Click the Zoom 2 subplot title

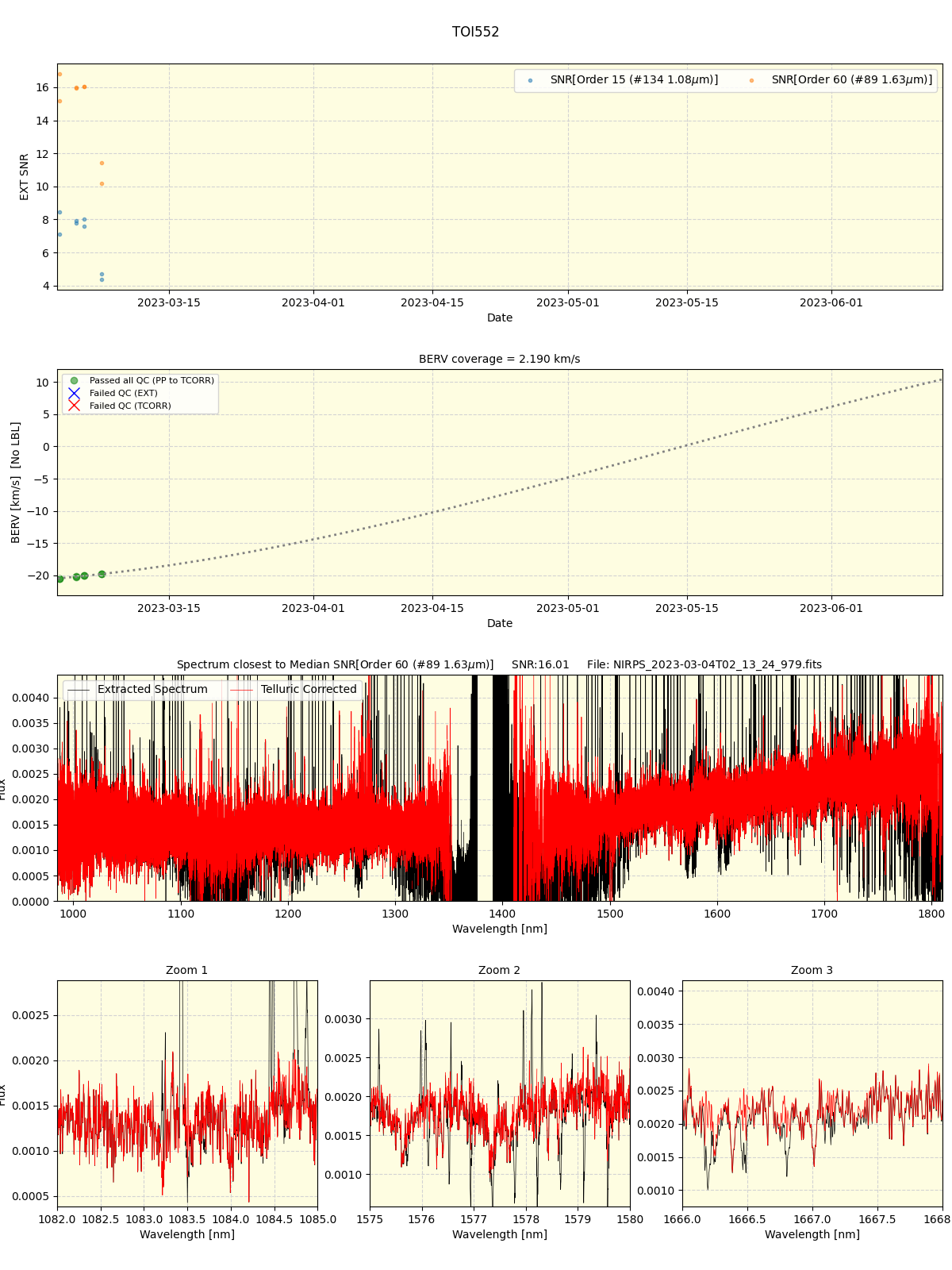pos(499,970)
